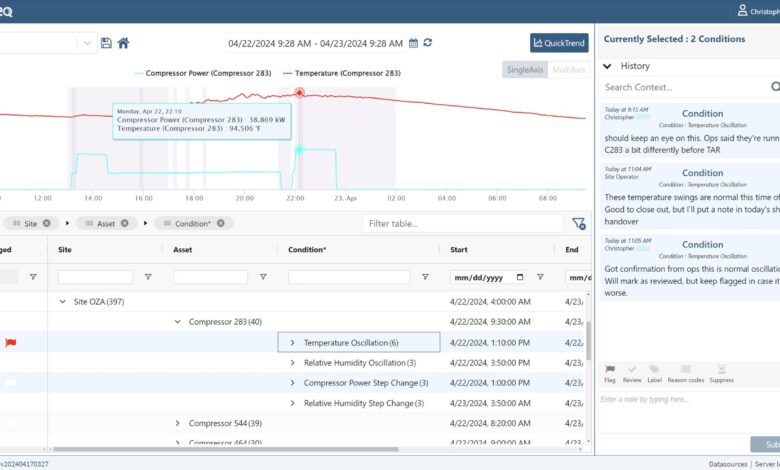Click the QuickTrend button
This screenshot has height=470, width=780.
[559, 43]
